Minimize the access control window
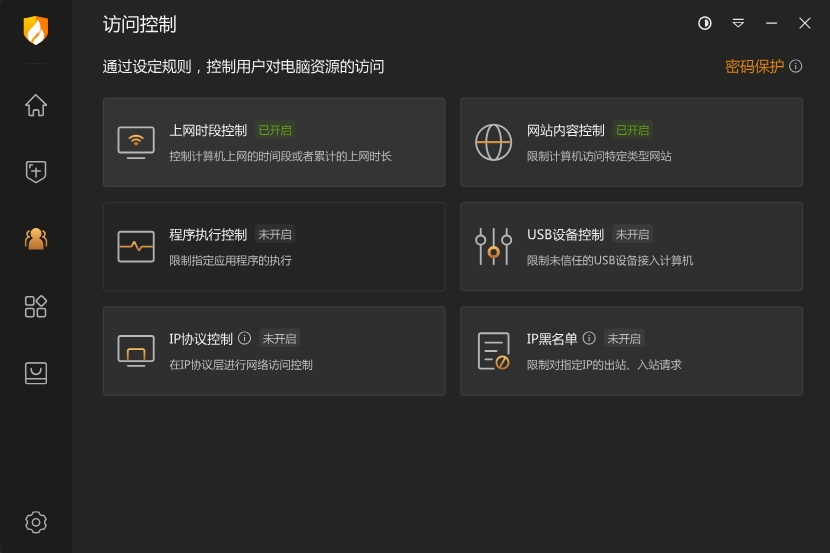 coord(772,23)
